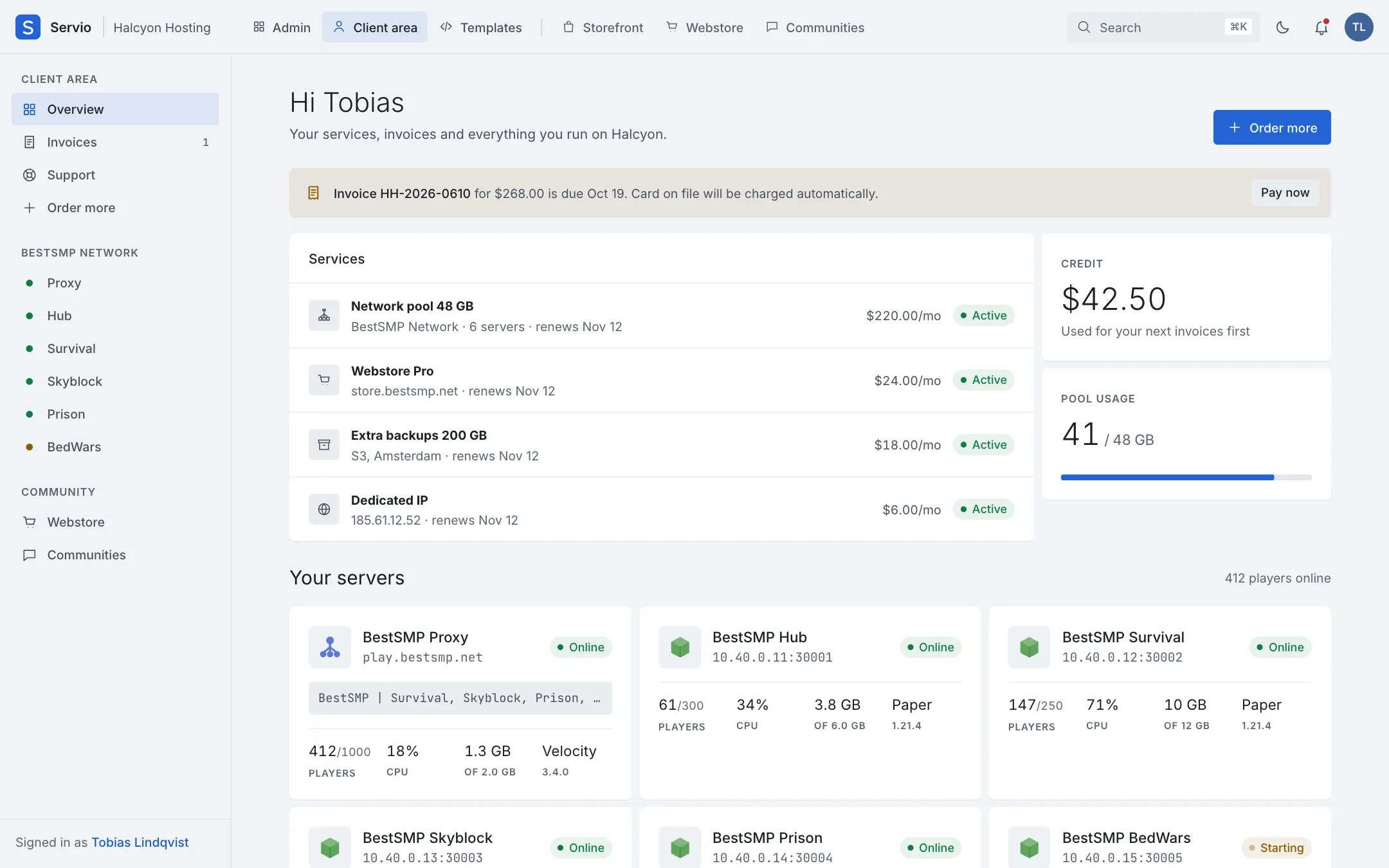Viewport: 1389px width, 868px height.
Task: Open the TL user avatar menu
Action: pos(1359,27)
